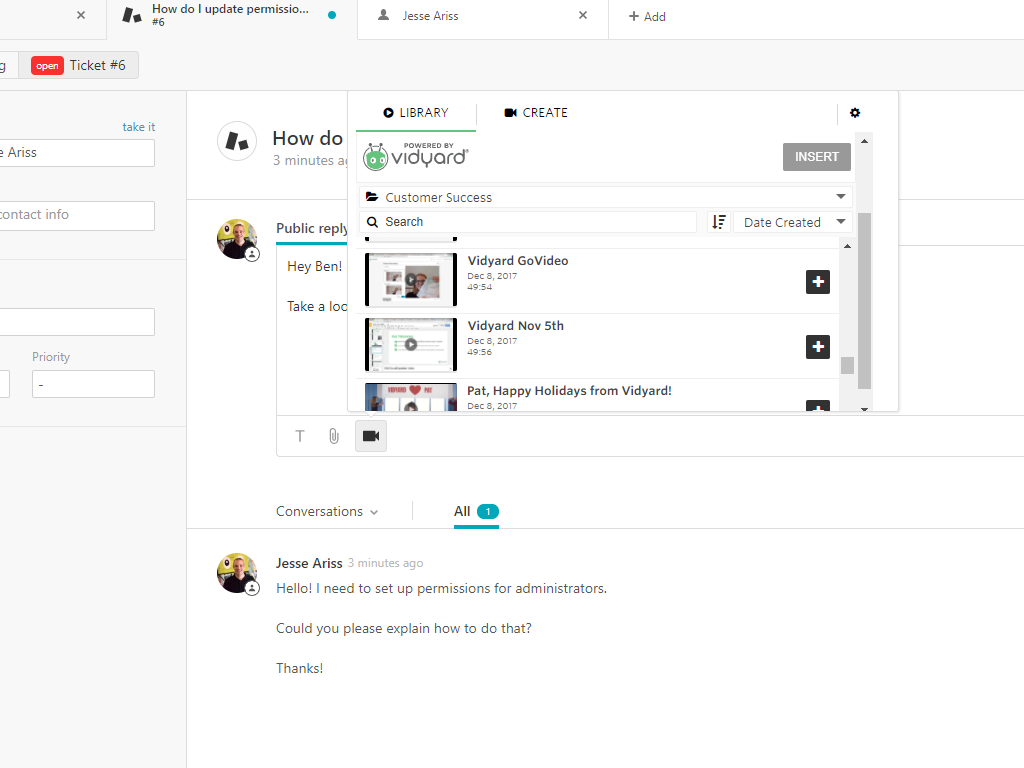
Task: Open the Vidyard settings gear icon
Action: (854, 113)
